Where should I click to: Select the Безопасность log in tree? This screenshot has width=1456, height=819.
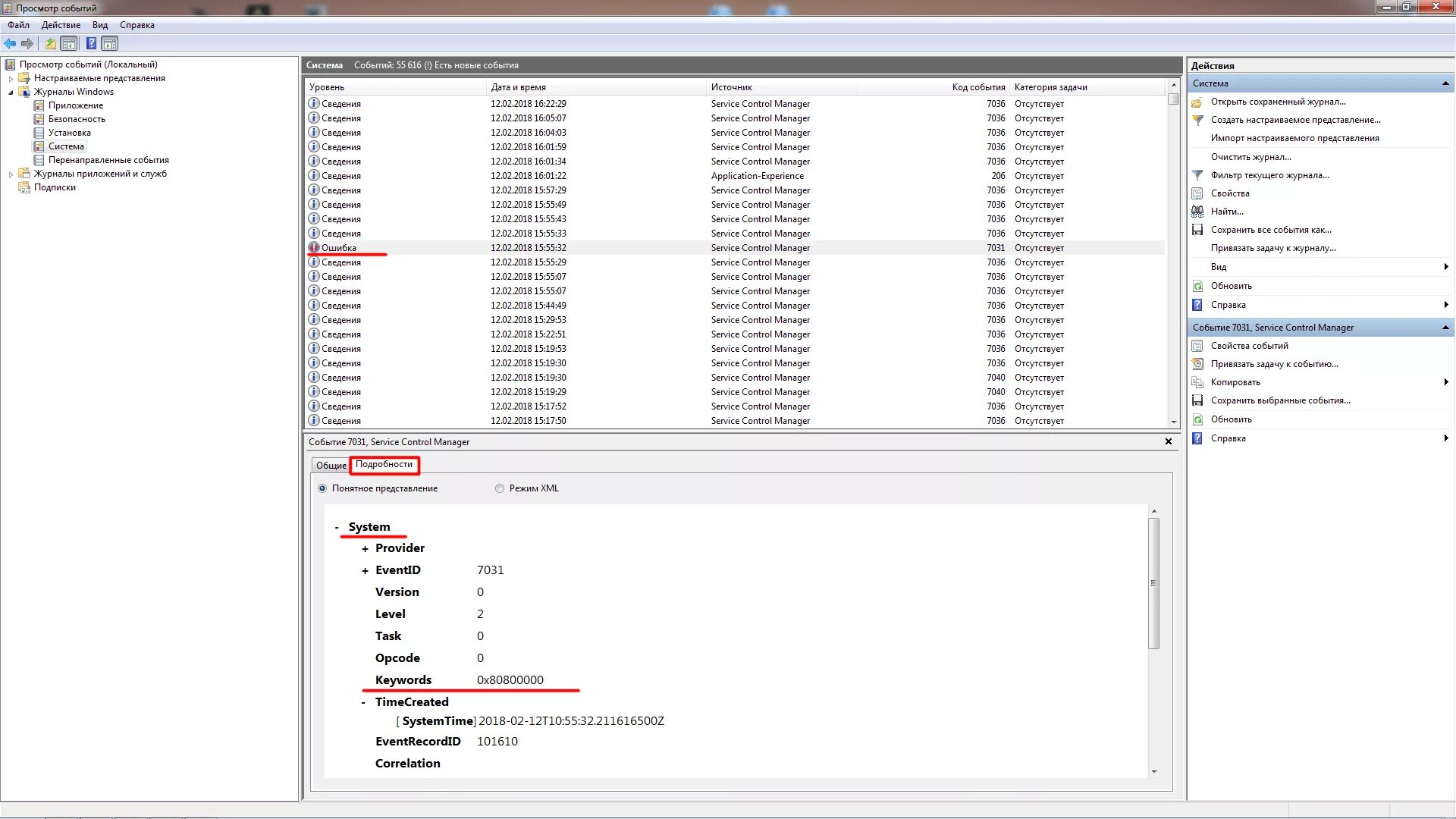pos(77,119)
